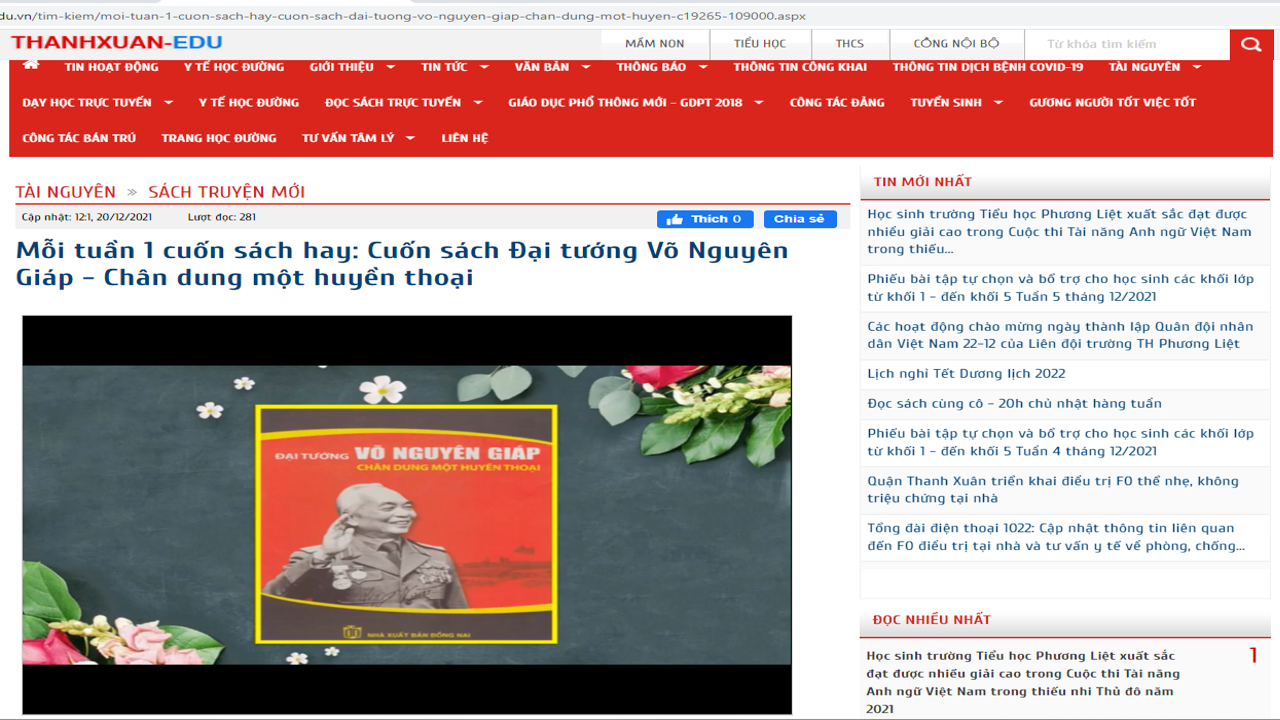Open Quận Thanh Xuân điều trị F0 thể nhẹ link
Viewport: 1280px width, 720px height.
1053,489
